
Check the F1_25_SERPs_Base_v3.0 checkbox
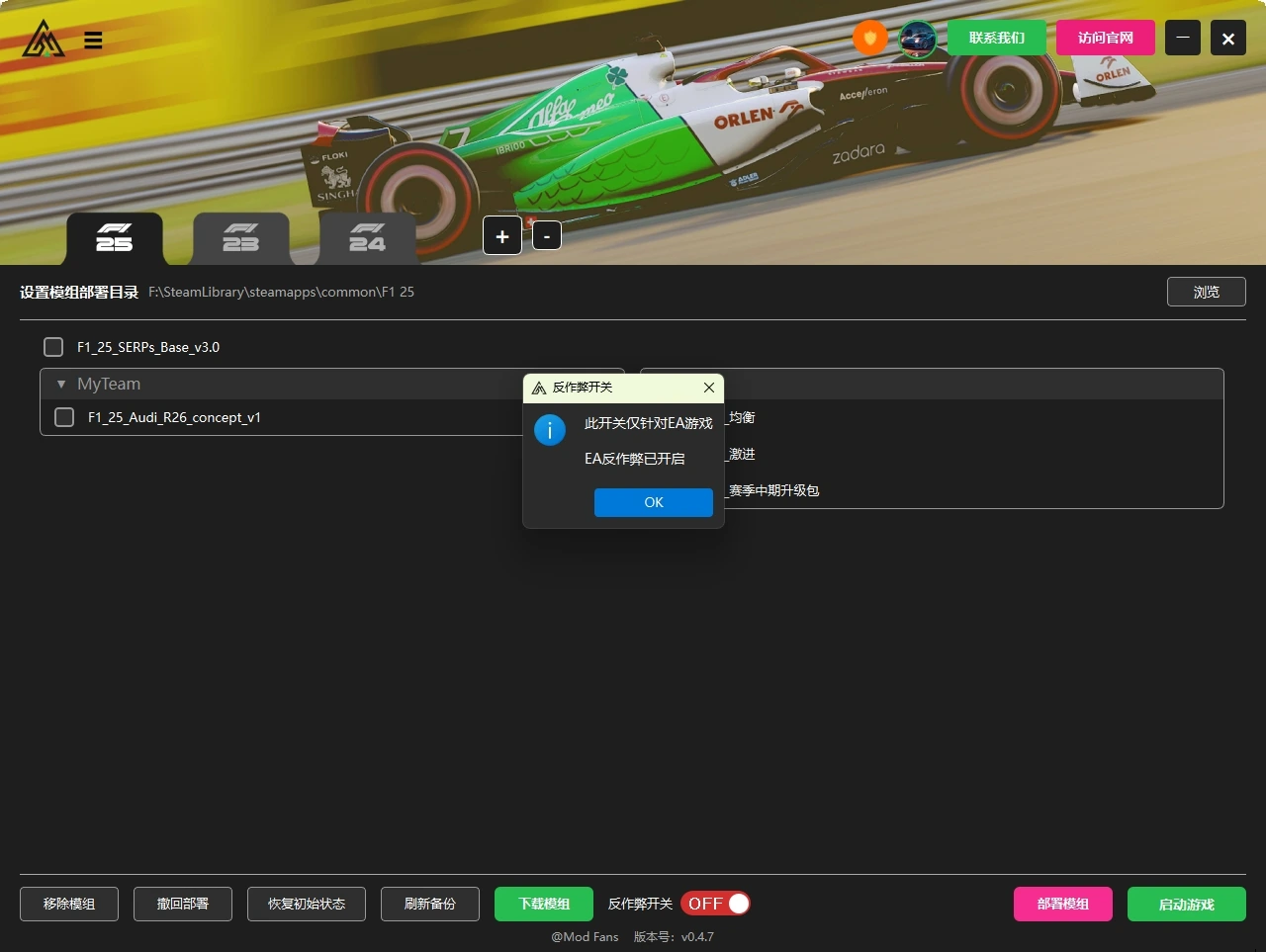pos(53,347)
